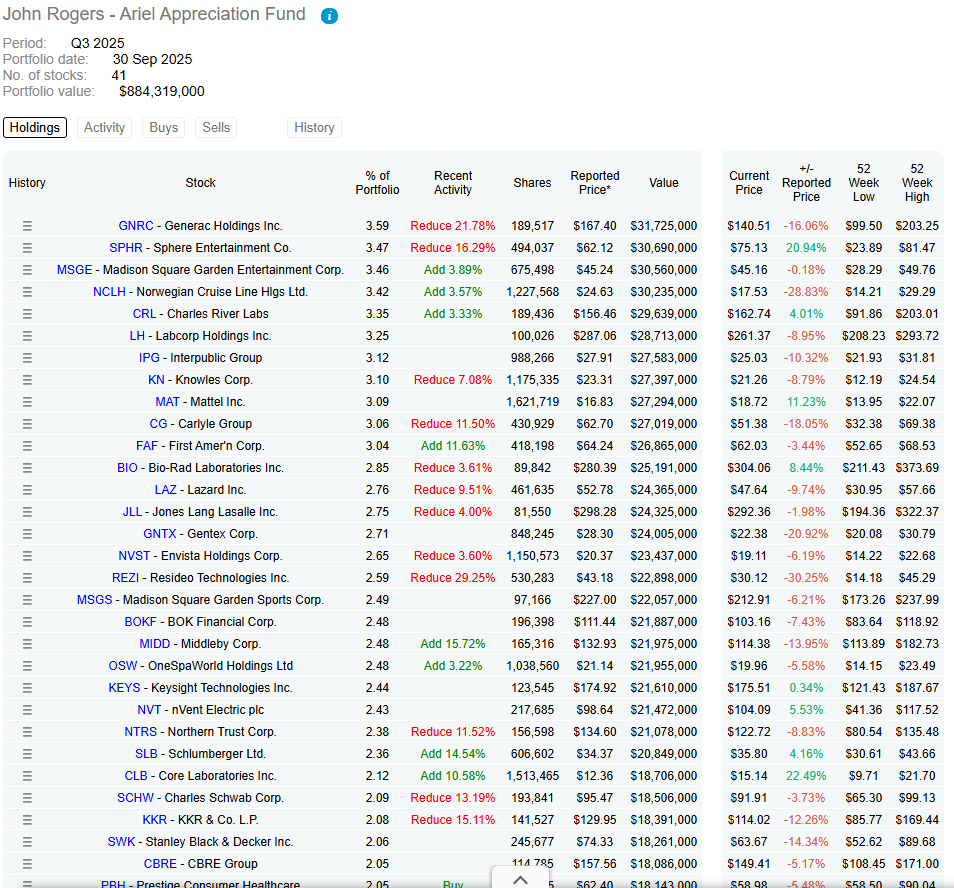954x888 pixels.
Task: Open the SWK ticker link
Action: (121, 842)
